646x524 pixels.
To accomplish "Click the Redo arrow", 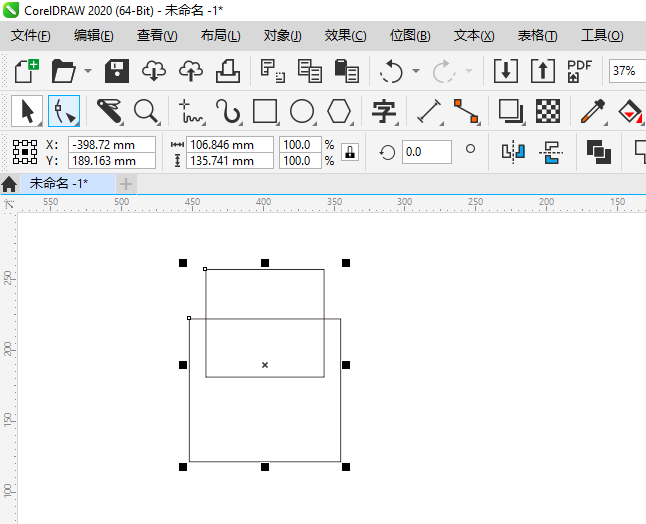I will click(443, 71).
